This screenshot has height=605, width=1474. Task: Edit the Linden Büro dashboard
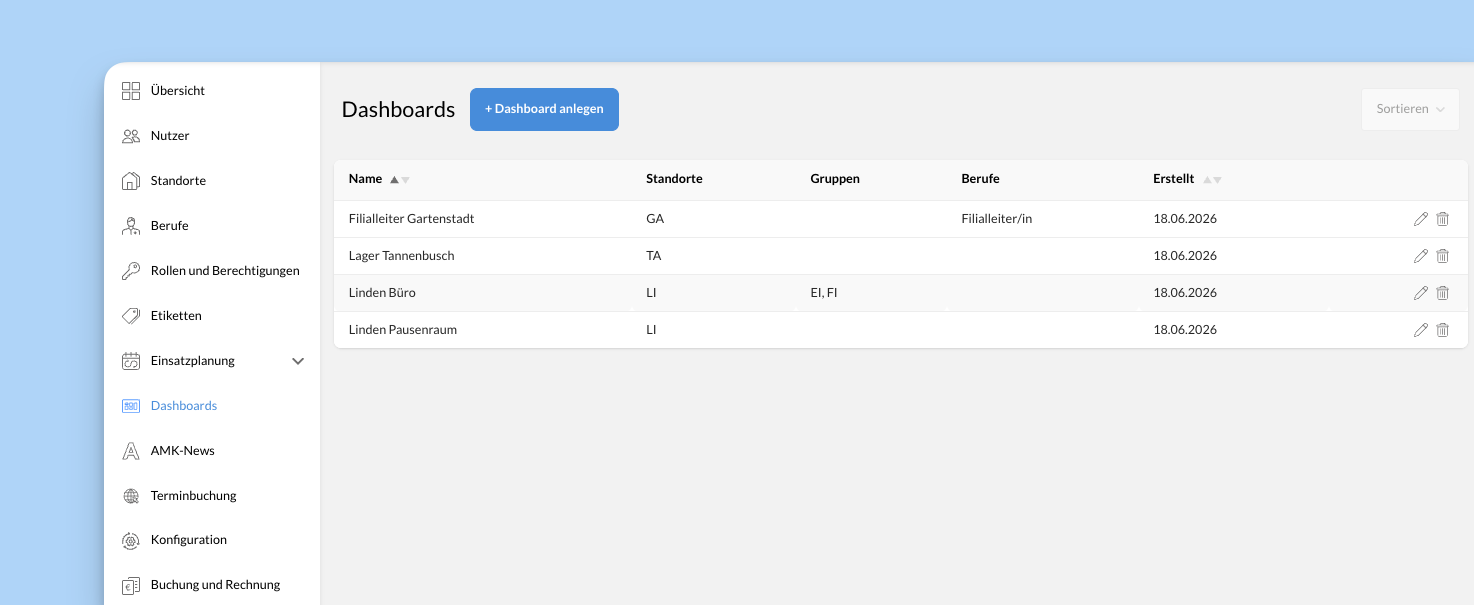(1420, 293)
